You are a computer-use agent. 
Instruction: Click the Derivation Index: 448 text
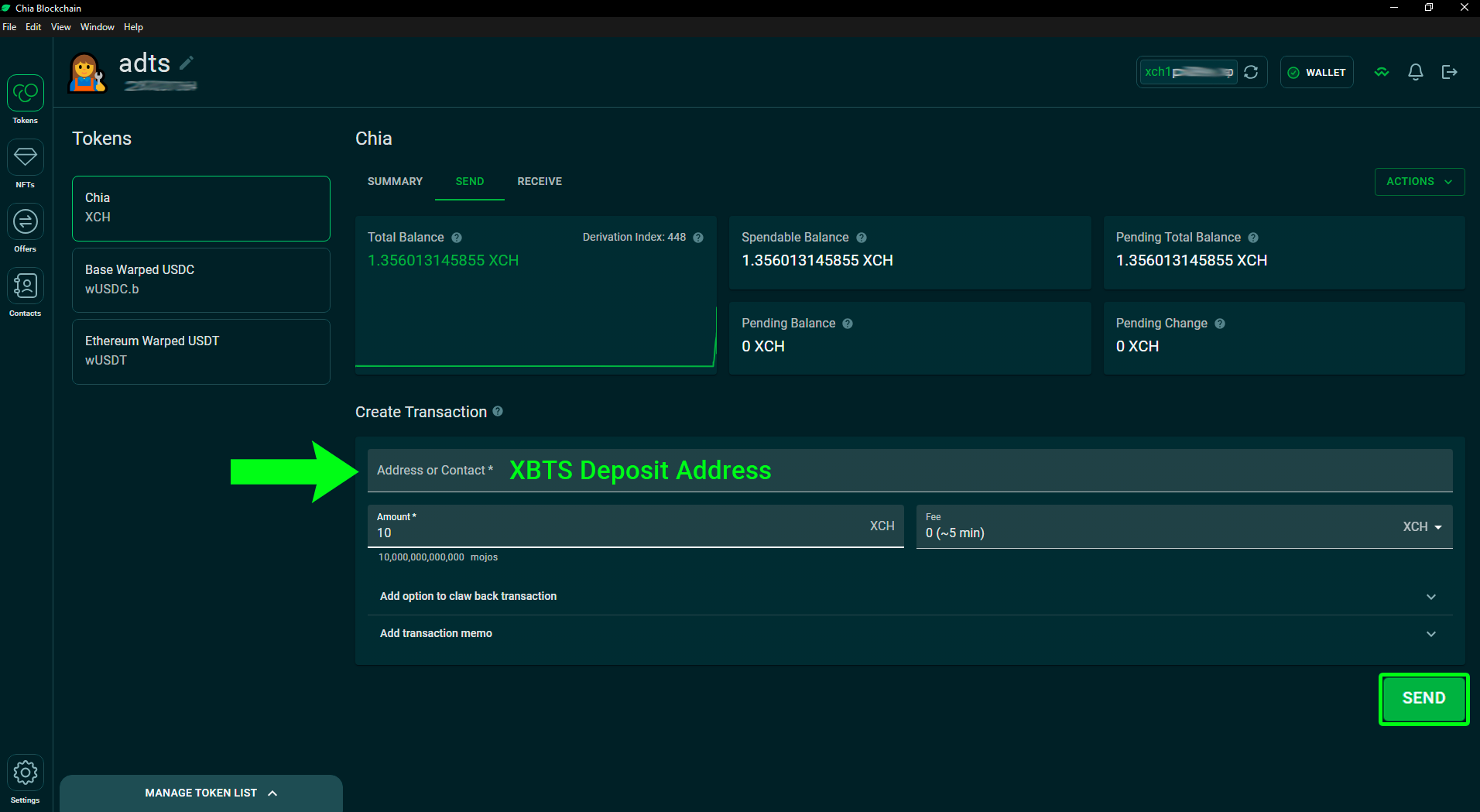click(634, 238)
